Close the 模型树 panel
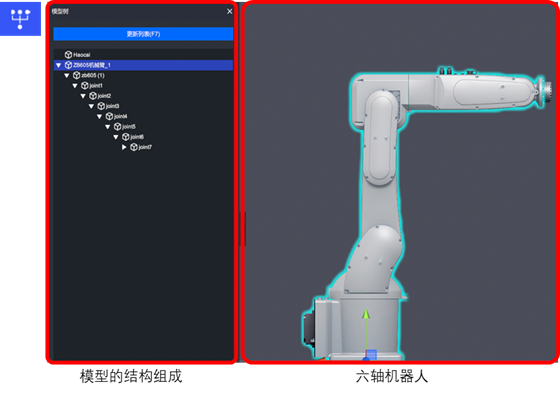This screenshot has height=394, width=560. pos(230,11)
